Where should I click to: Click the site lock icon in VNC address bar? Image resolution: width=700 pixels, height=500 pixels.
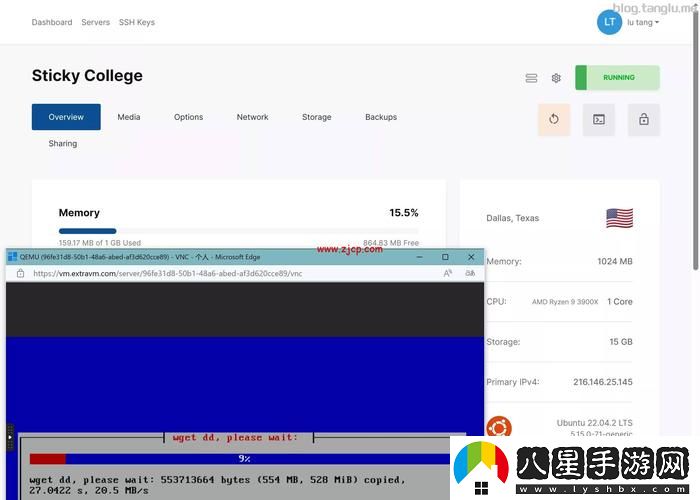(21, 273)
